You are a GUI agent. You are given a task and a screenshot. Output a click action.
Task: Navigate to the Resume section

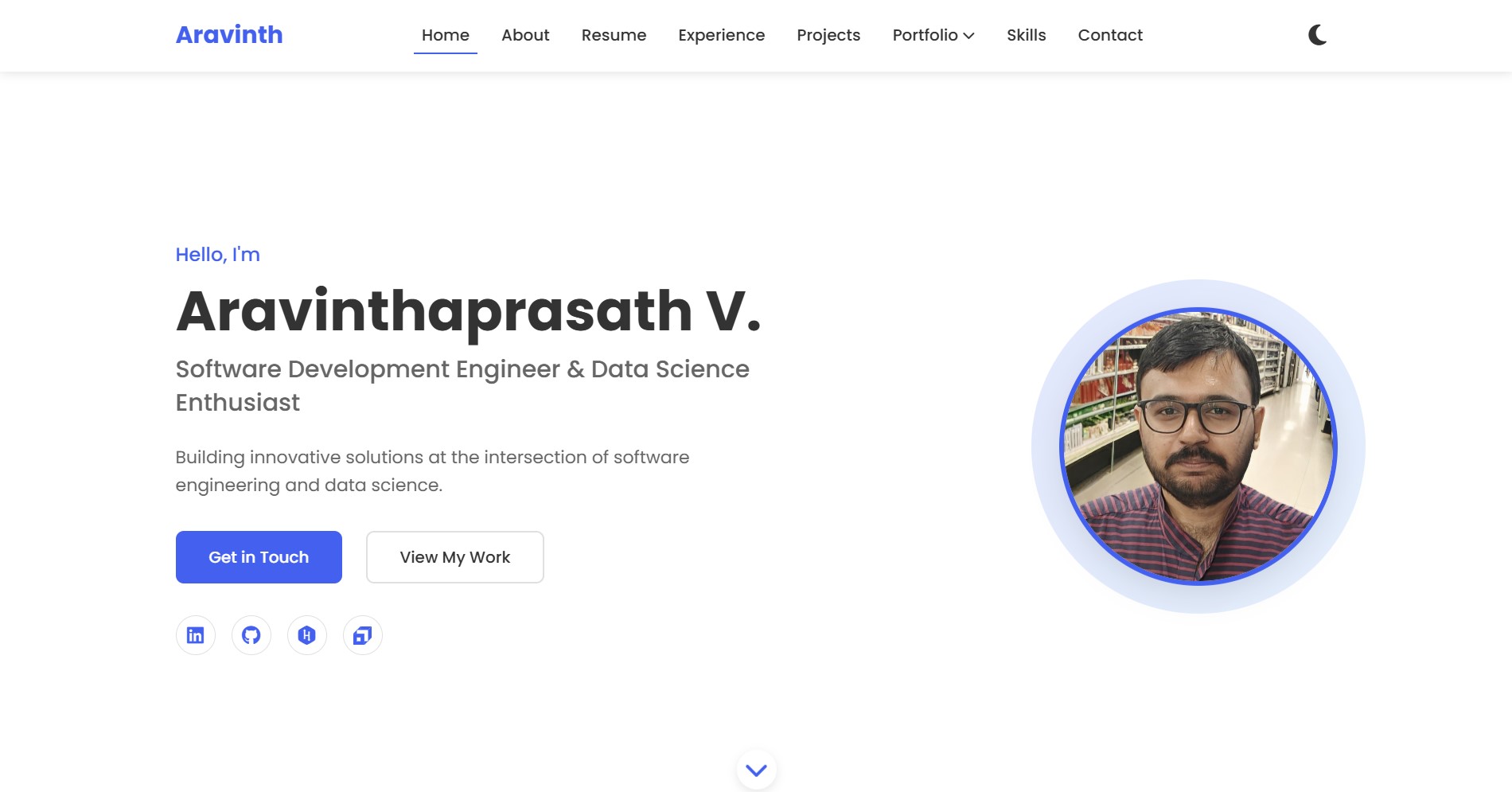click(614, 35)
